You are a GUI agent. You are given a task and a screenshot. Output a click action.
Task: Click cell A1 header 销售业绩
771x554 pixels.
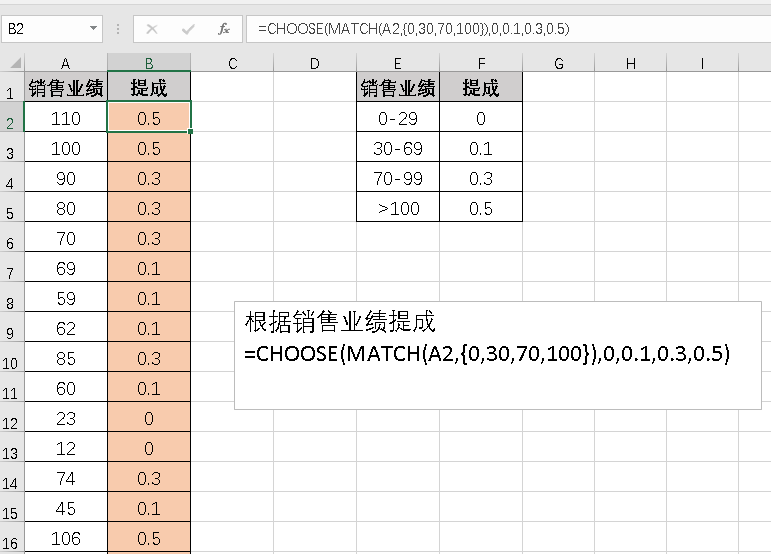click(66, 87)
